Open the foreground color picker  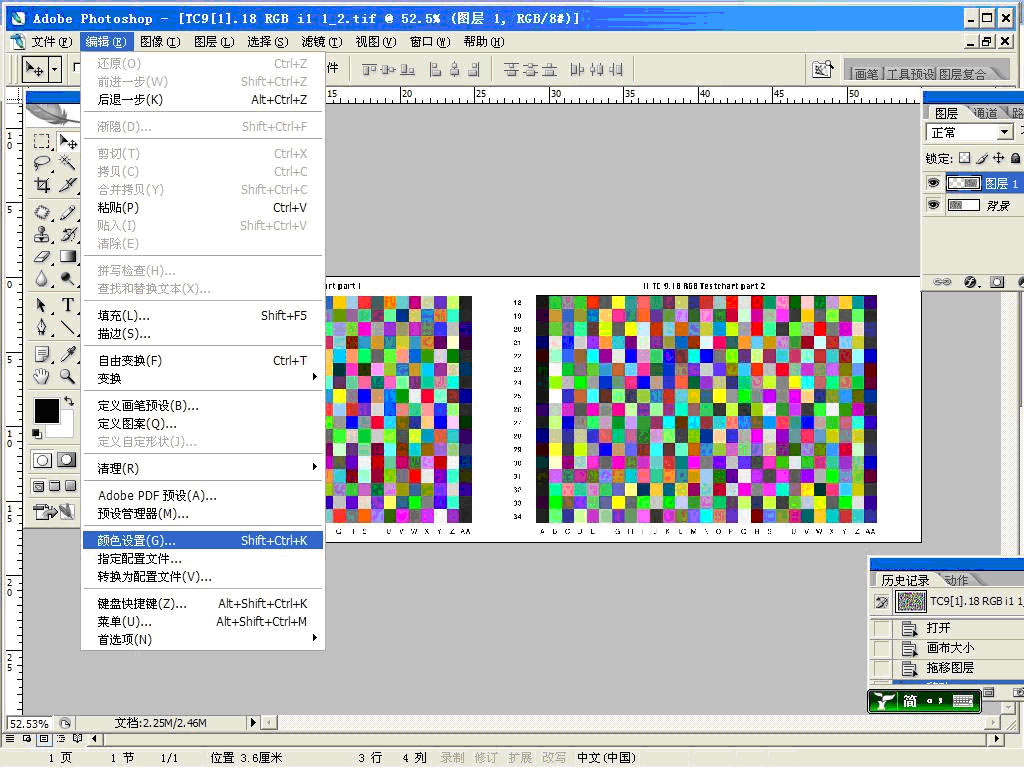(x=46, y=411)
